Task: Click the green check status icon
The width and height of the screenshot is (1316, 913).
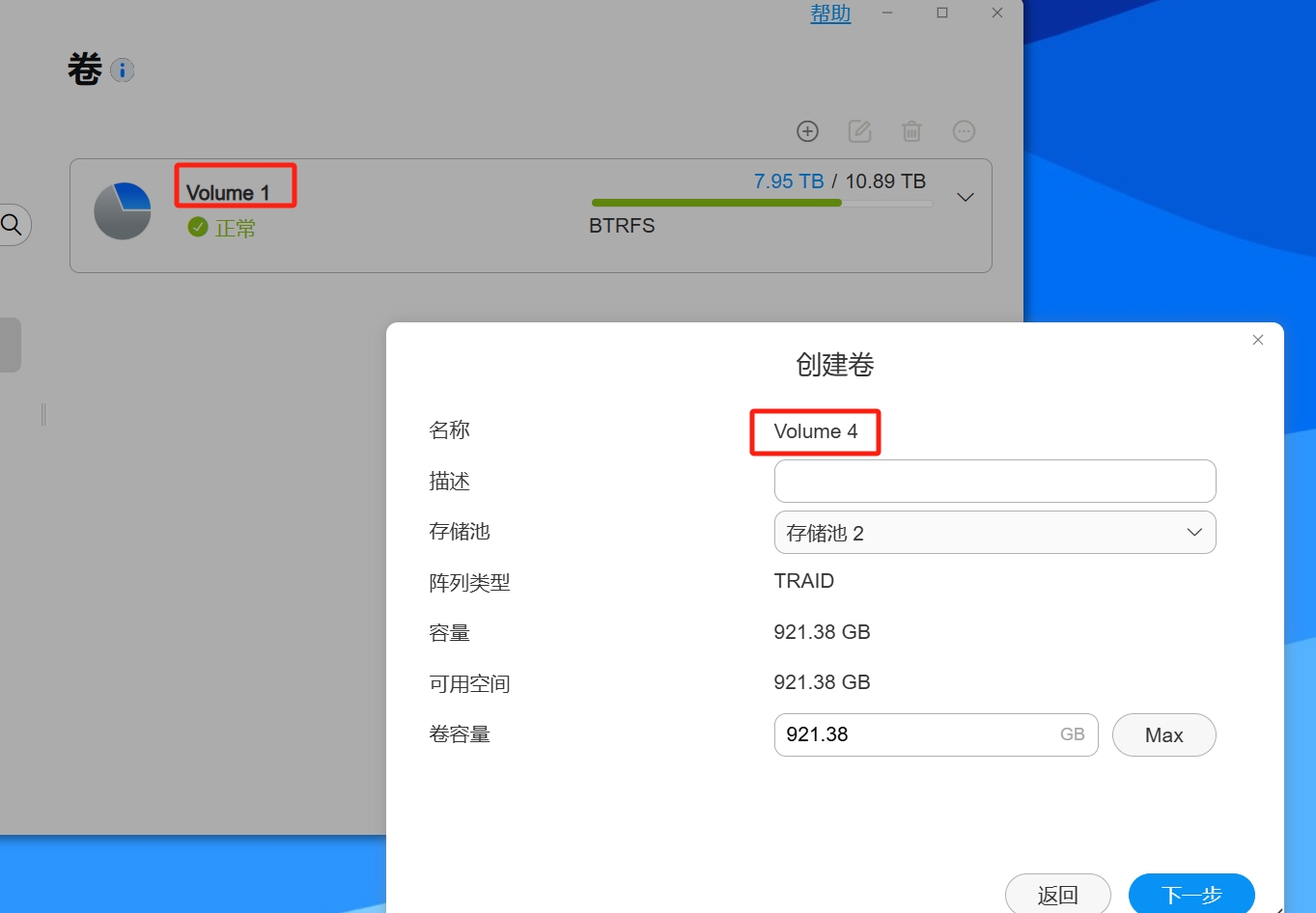Action: point(198,227)
